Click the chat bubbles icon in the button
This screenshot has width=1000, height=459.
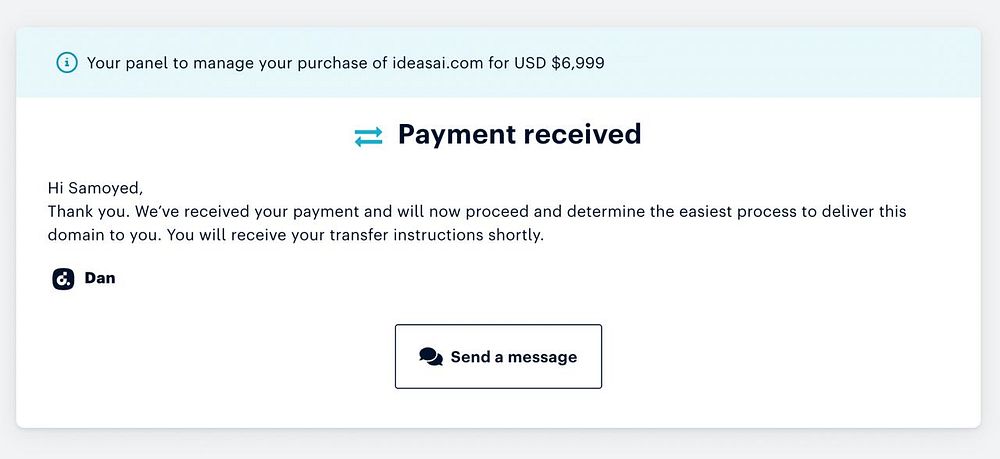tap(431, 357)
